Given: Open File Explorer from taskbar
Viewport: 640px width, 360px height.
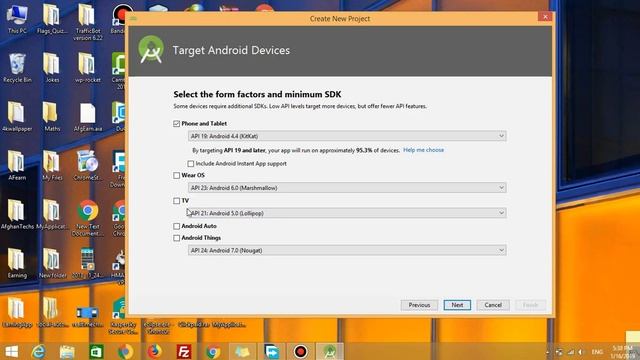Looking at the screenshot, I should (x=67, y=351).
